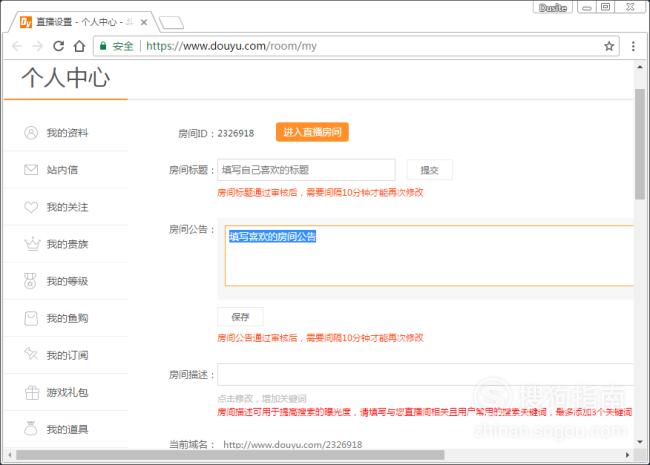Image resolution: width=650 pixels, height=465 pixels.
Task: Open 我的鱼购 in sidebar
Action: 67,318
